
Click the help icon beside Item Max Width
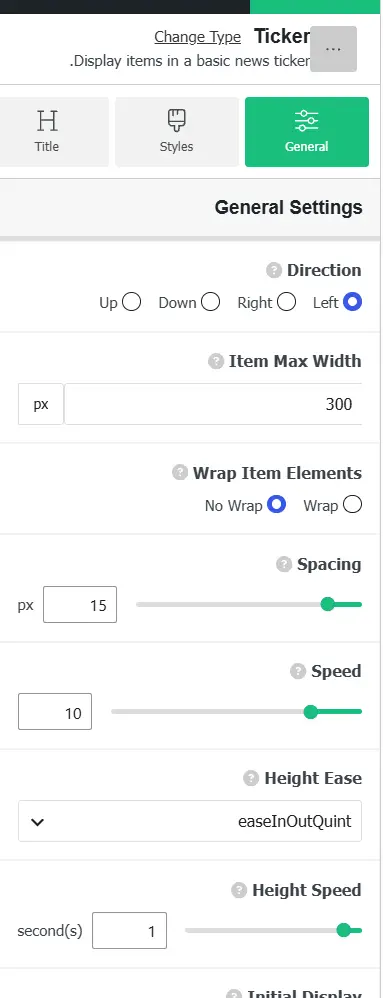tap(216, 362)
